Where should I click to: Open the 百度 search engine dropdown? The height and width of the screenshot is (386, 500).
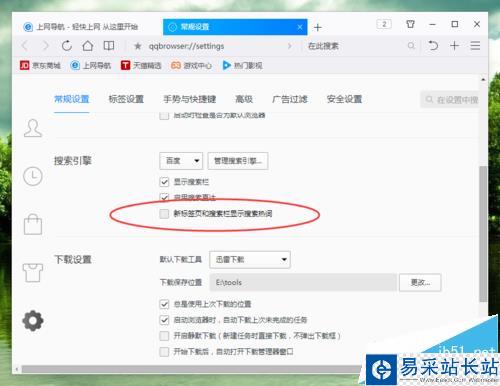click(181, 161)
